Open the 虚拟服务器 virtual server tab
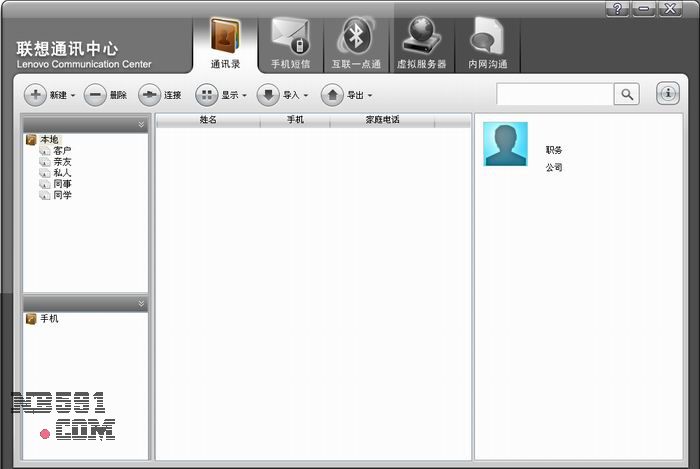Image resolution: width=700 pixels, height=469 pixels. coord(422,43)
